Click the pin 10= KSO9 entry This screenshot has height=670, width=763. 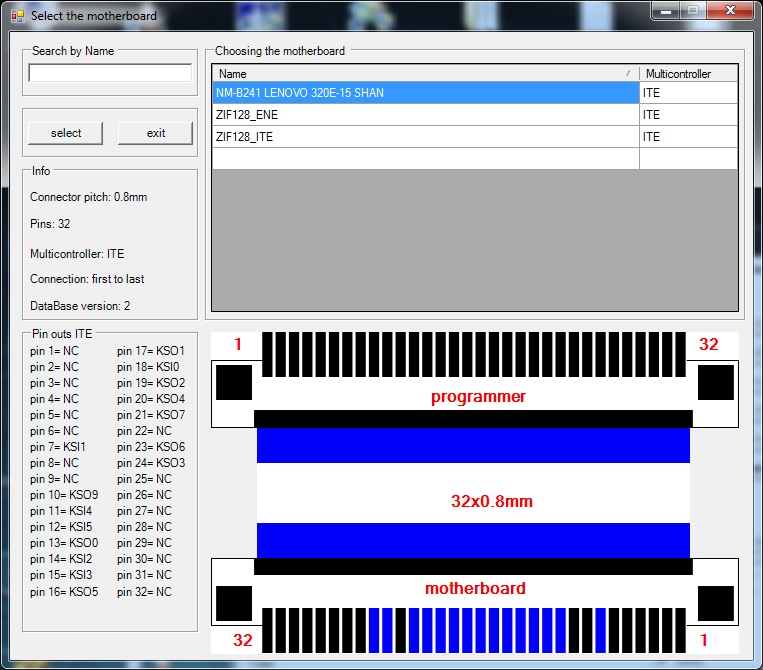click(64, 495)
